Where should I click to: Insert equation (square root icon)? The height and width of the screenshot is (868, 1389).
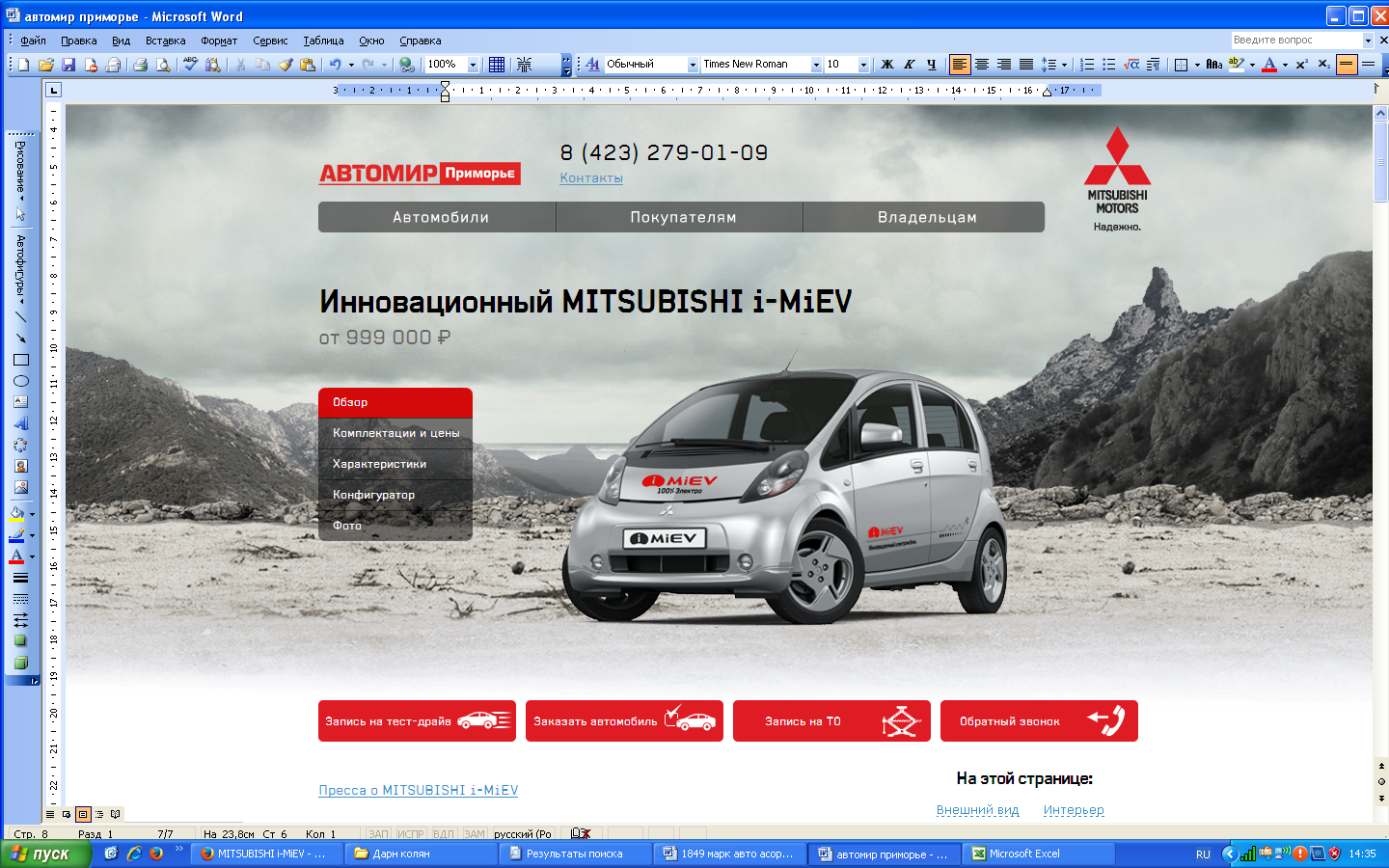[1131, 65]
